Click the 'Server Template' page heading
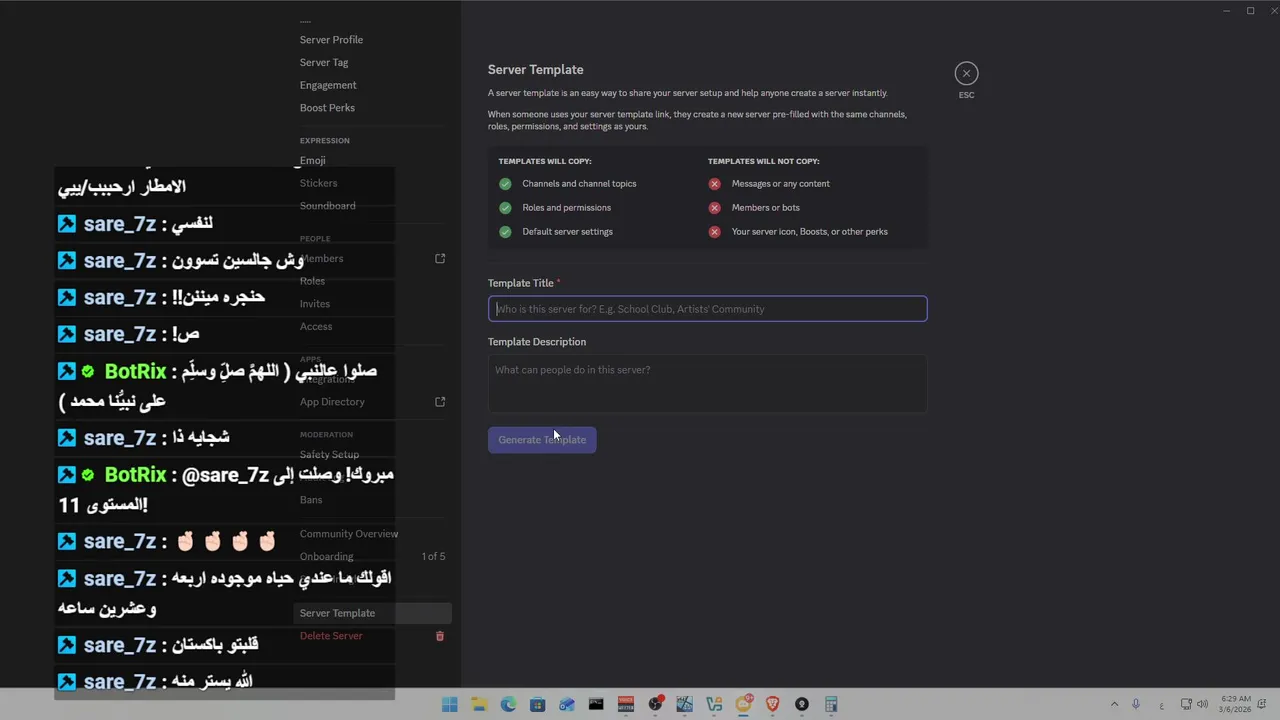Viewport: 1280px width, 720px height. tap(535, 70)
